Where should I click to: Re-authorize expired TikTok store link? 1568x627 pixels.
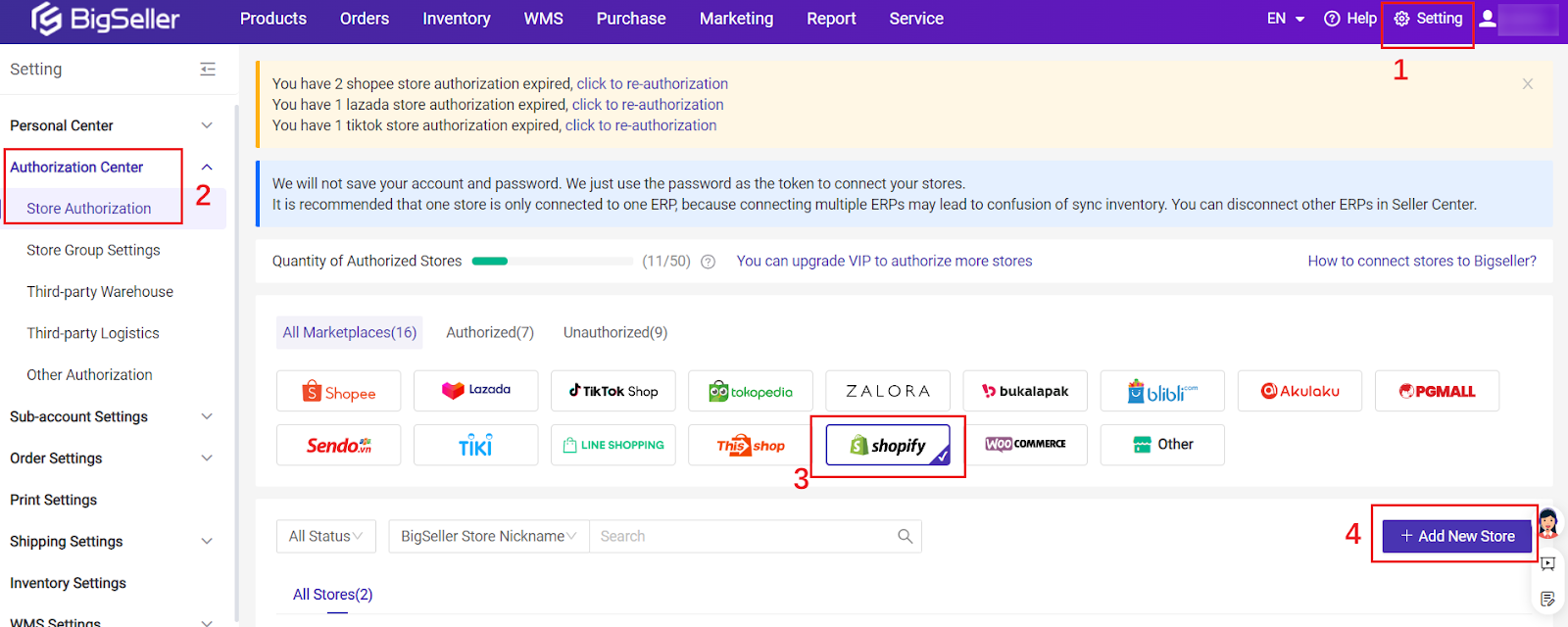(641, 125)
